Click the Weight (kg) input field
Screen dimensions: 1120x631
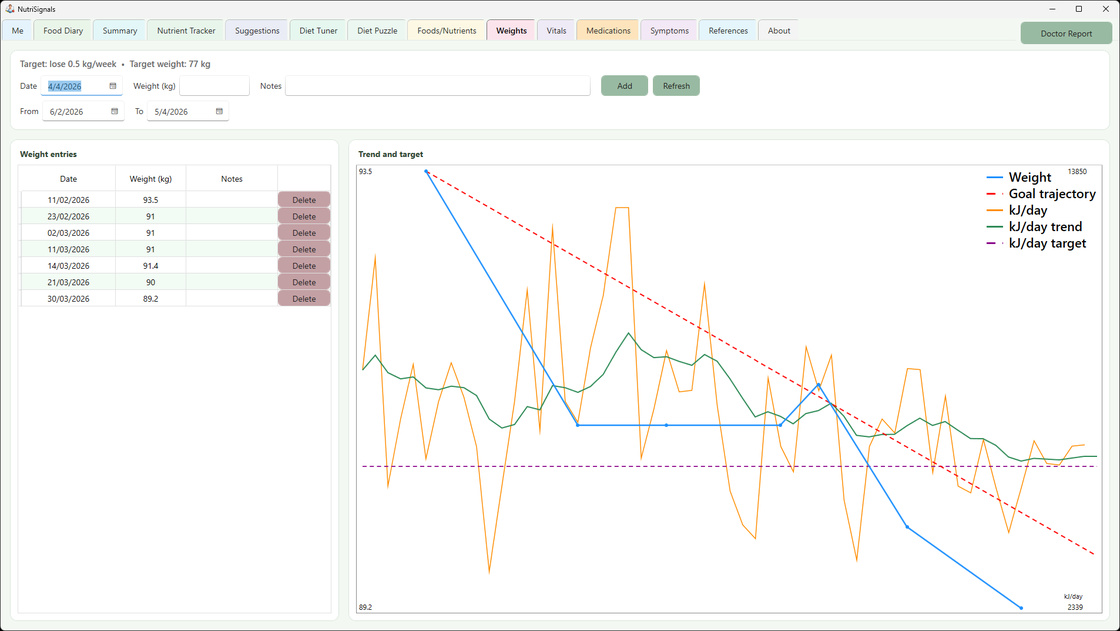[216, 86]
